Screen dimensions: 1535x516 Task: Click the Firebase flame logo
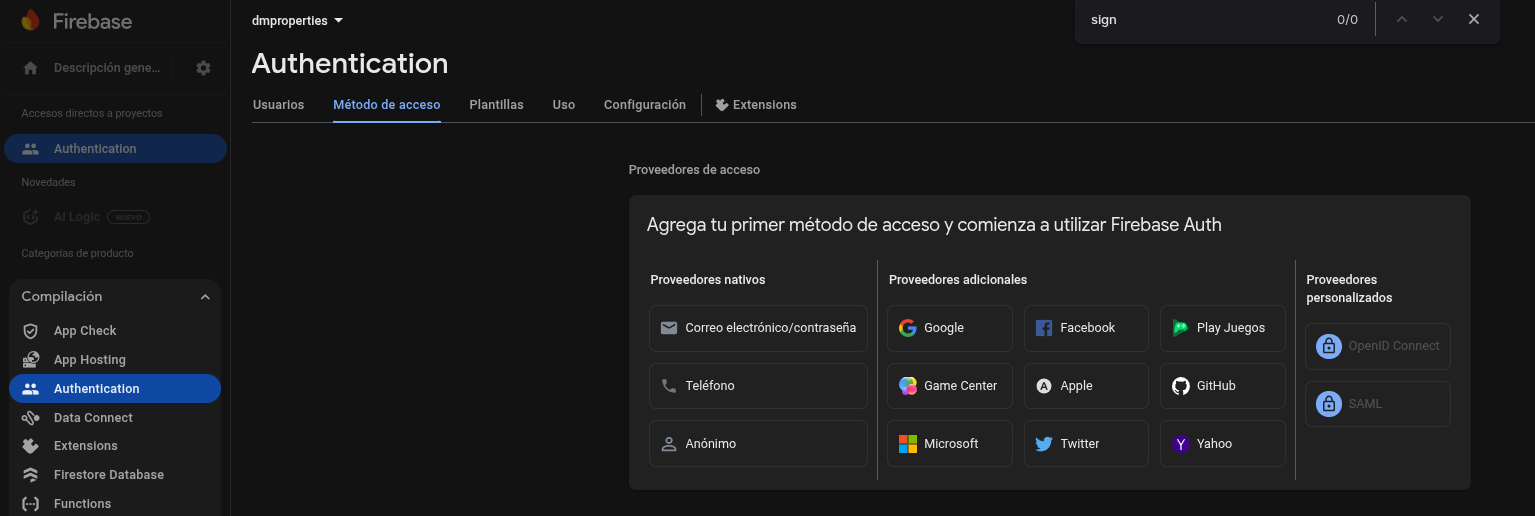pos(30,20)
